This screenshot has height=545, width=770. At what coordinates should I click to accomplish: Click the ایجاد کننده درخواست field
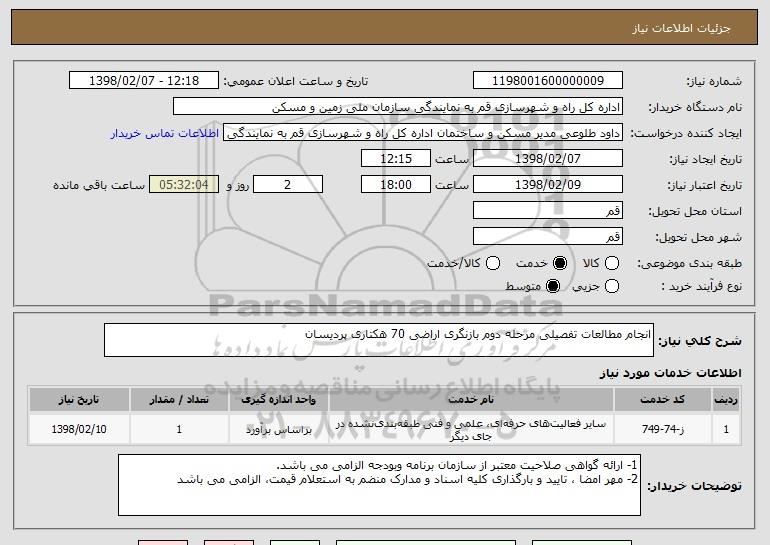click(423, 133)
